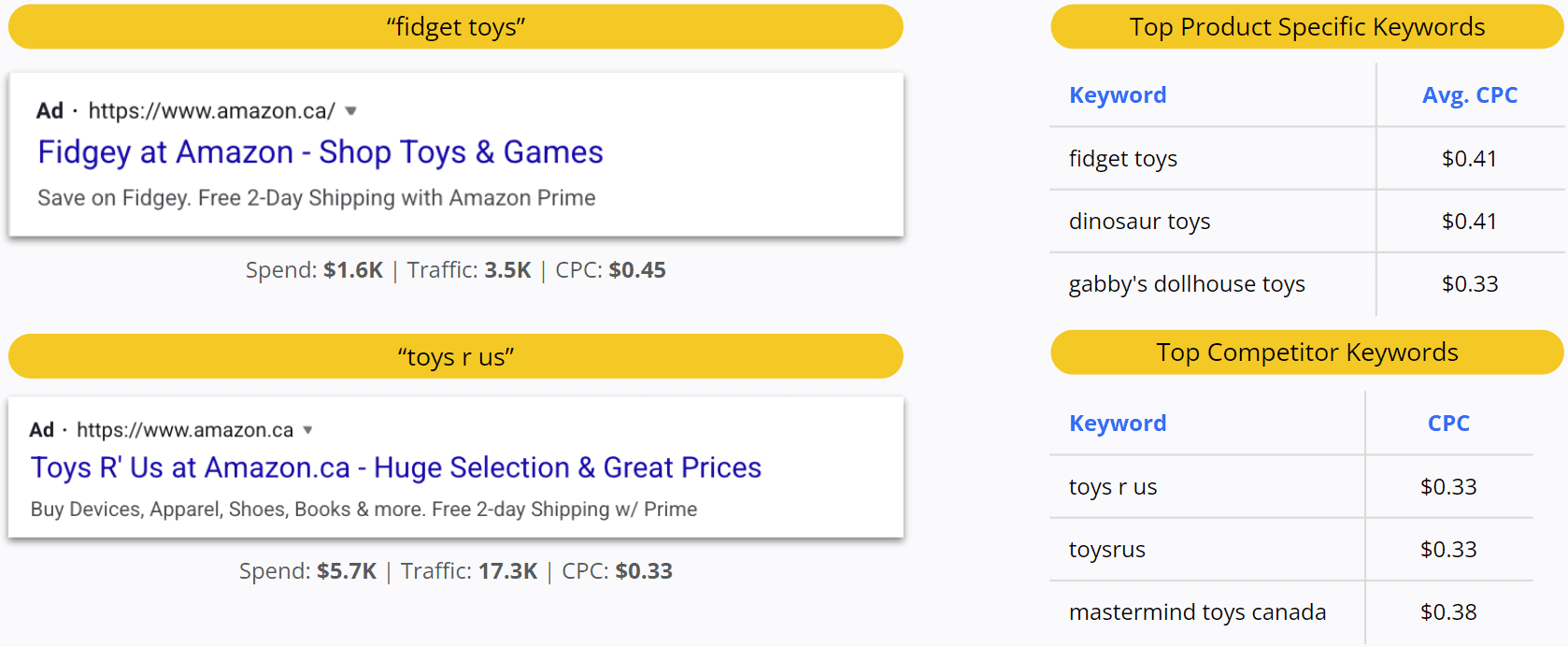Click the 'toys r us' competitor keyword row
The height and width of the screenshot is (647, 1568).
tap(1113, 487)
